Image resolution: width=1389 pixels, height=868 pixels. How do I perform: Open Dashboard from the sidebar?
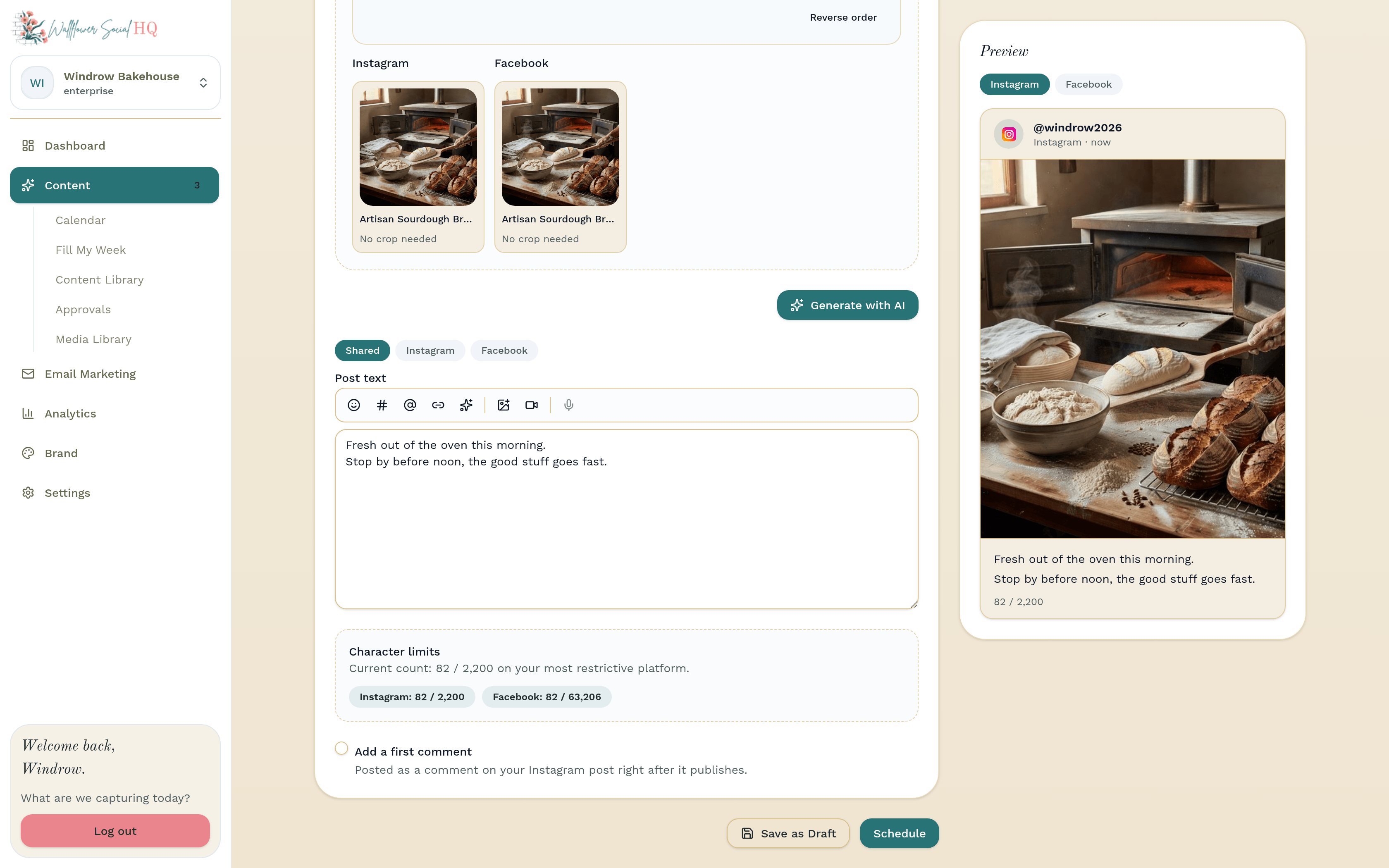click(114, 146)
